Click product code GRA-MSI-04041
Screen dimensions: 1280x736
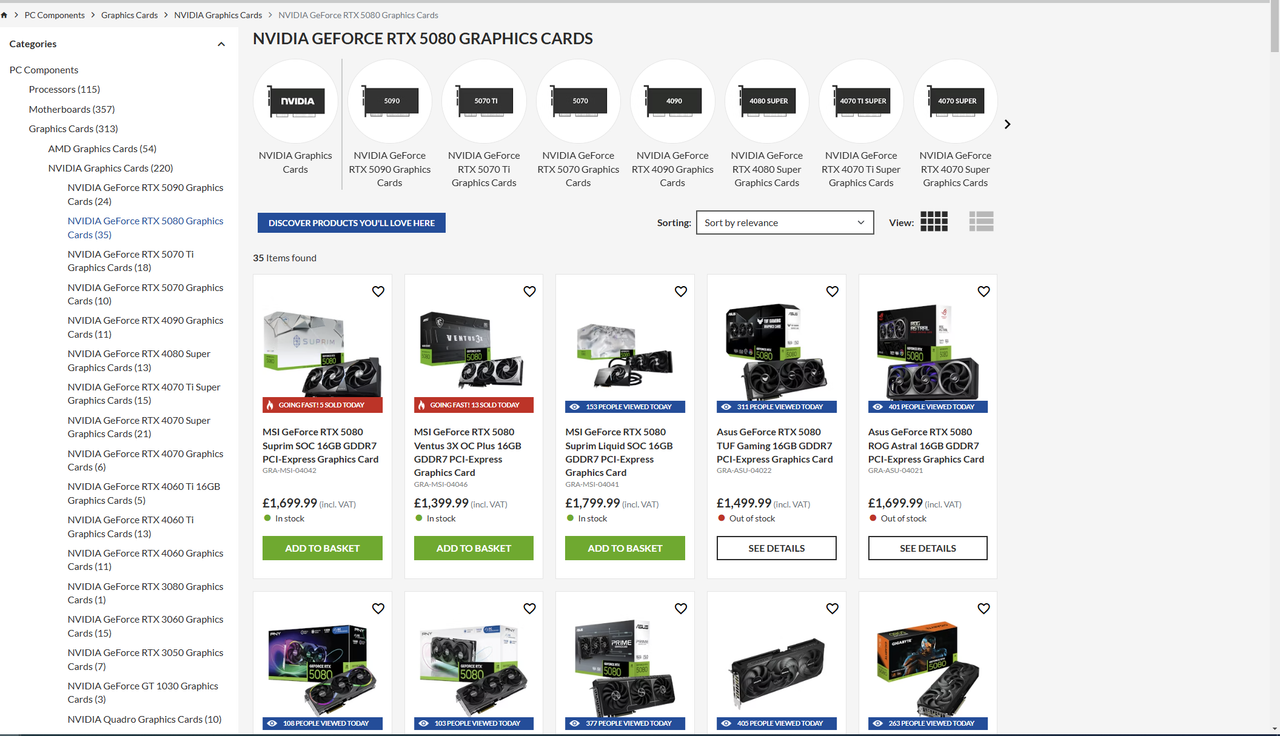[x=593, y=484]
